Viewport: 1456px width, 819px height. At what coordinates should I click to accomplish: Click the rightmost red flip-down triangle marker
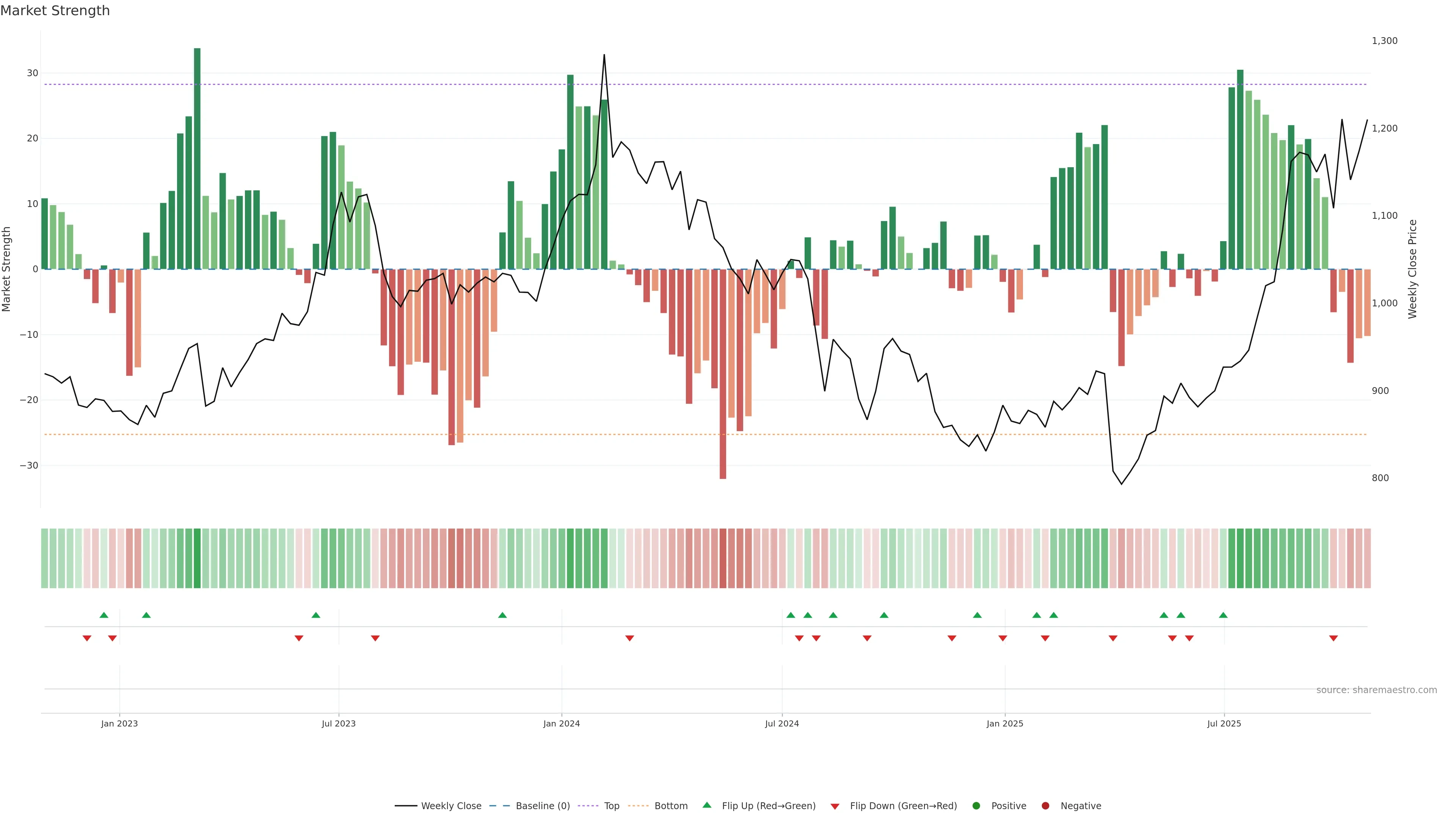1334,638
